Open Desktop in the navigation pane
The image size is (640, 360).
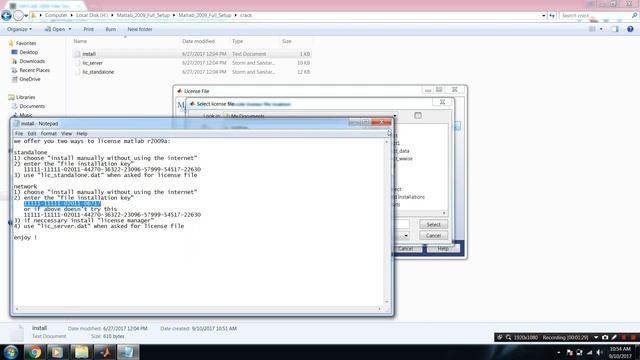(29, 52)
